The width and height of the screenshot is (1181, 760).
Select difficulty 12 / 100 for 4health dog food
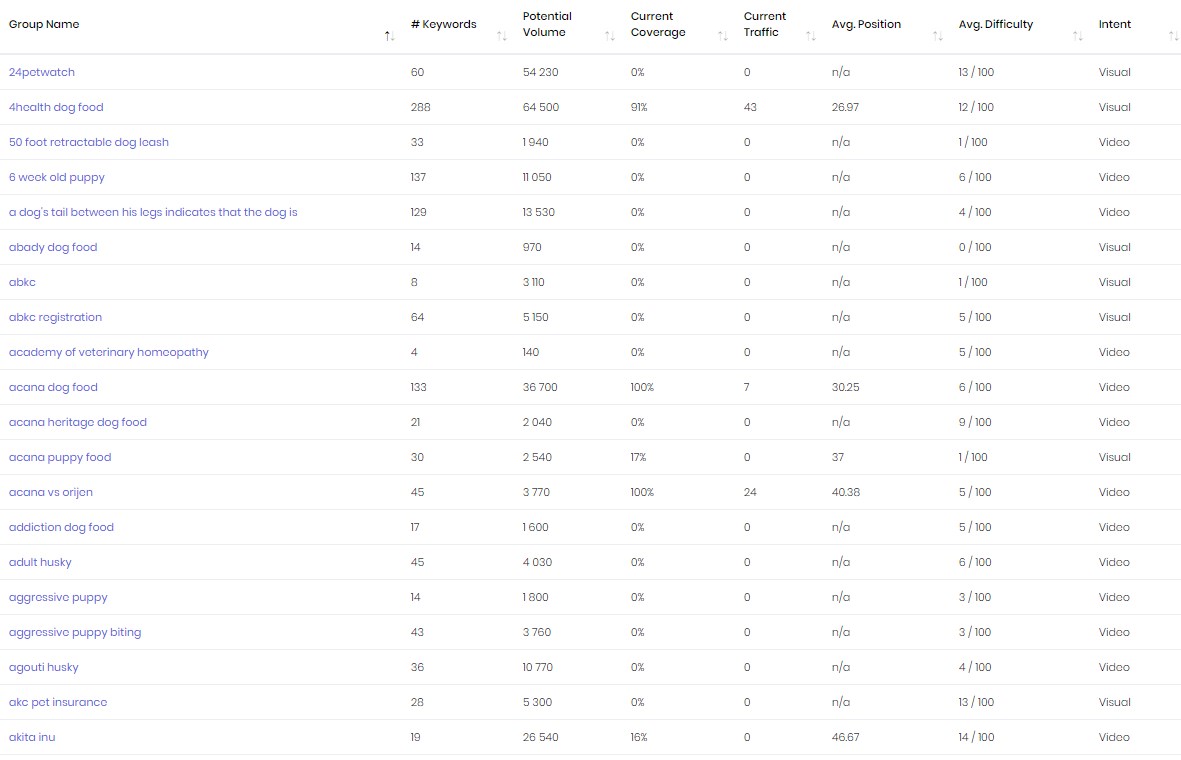coord(976,107)
